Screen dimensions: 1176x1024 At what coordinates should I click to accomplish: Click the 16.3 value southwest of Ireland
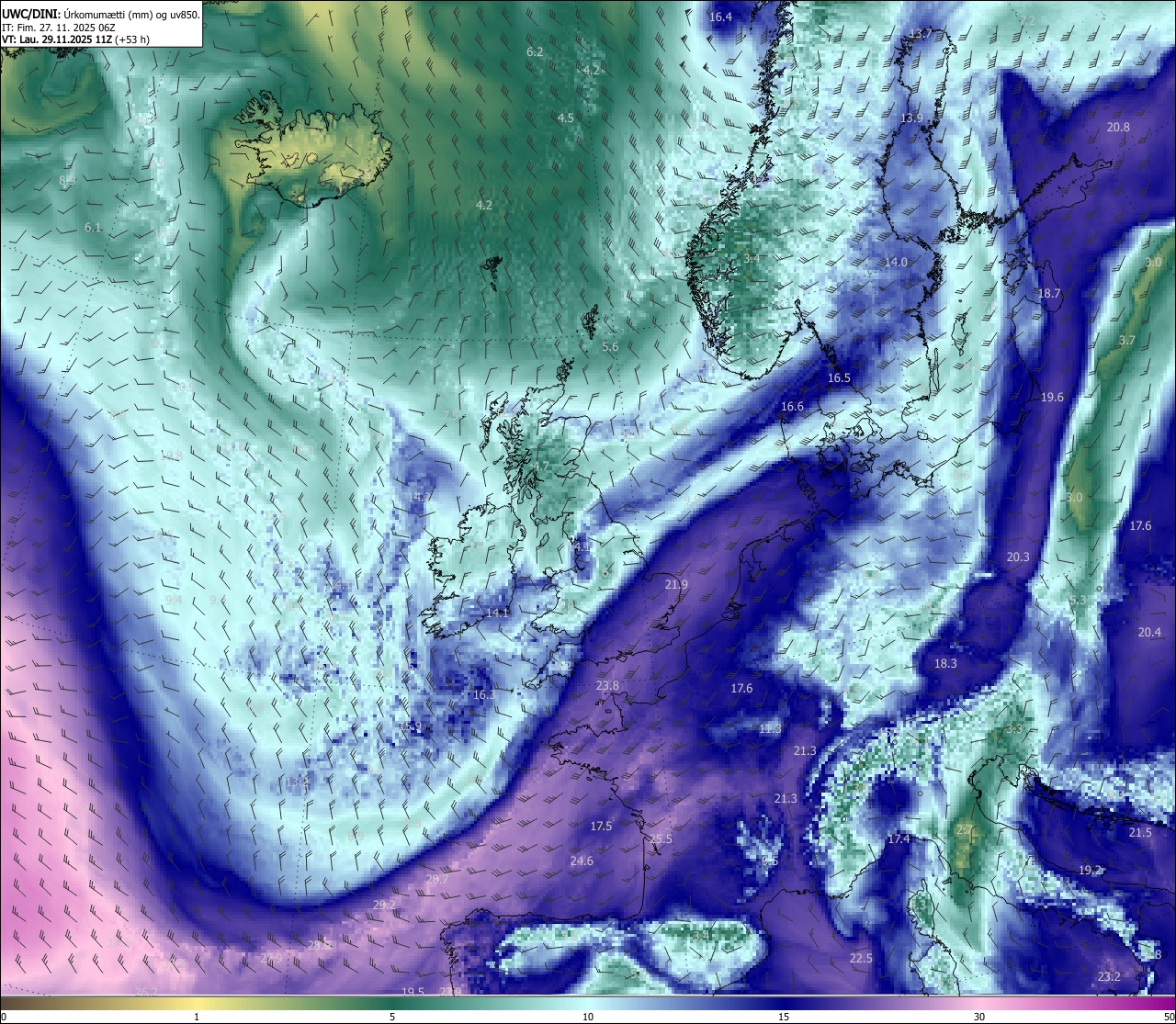pos(483,695)
